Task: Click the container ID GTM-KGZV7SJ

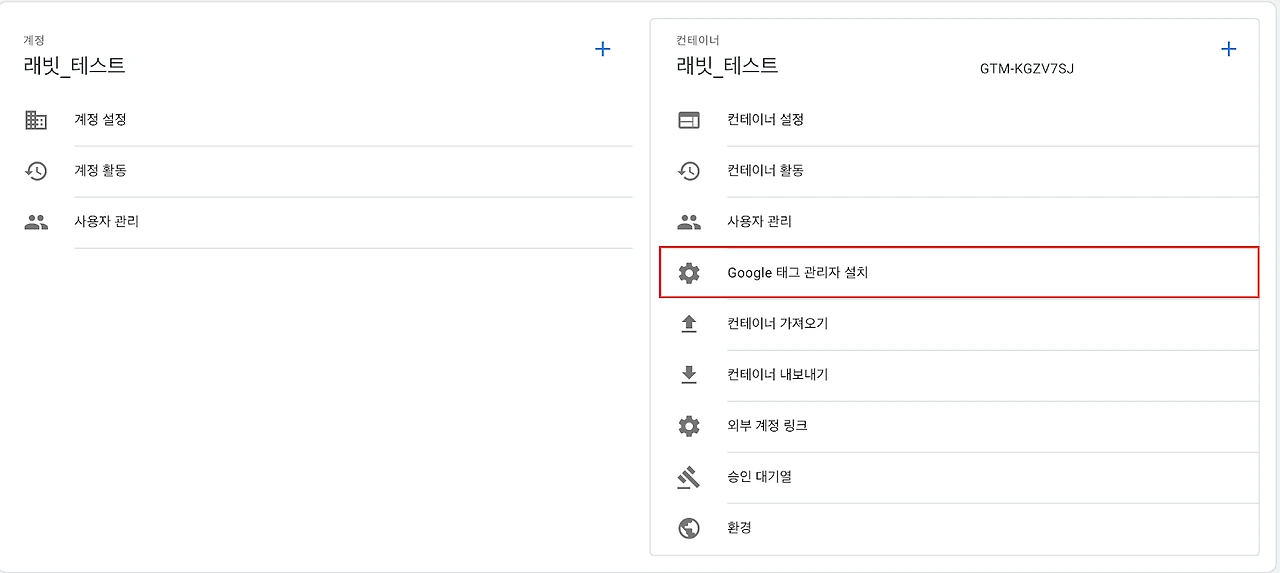Action: point(1026,69)
